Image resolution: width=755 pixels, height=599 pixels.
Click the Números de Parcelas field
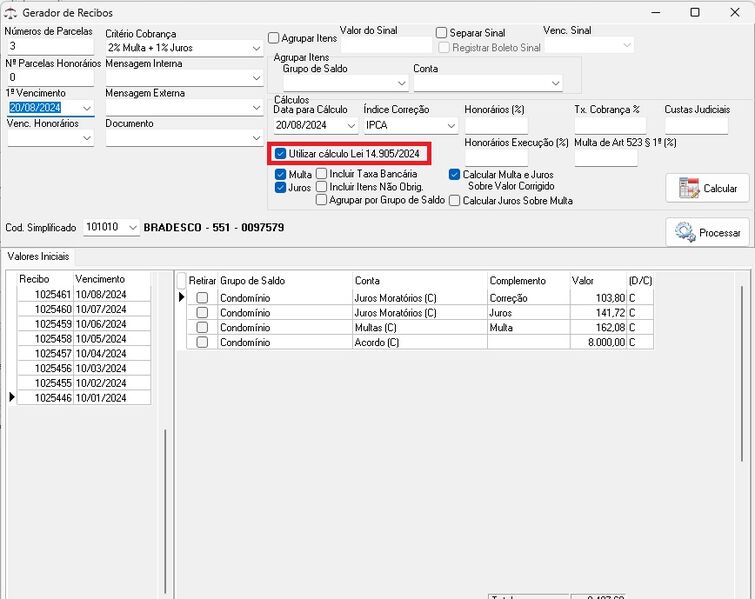[x=50, y=47]
